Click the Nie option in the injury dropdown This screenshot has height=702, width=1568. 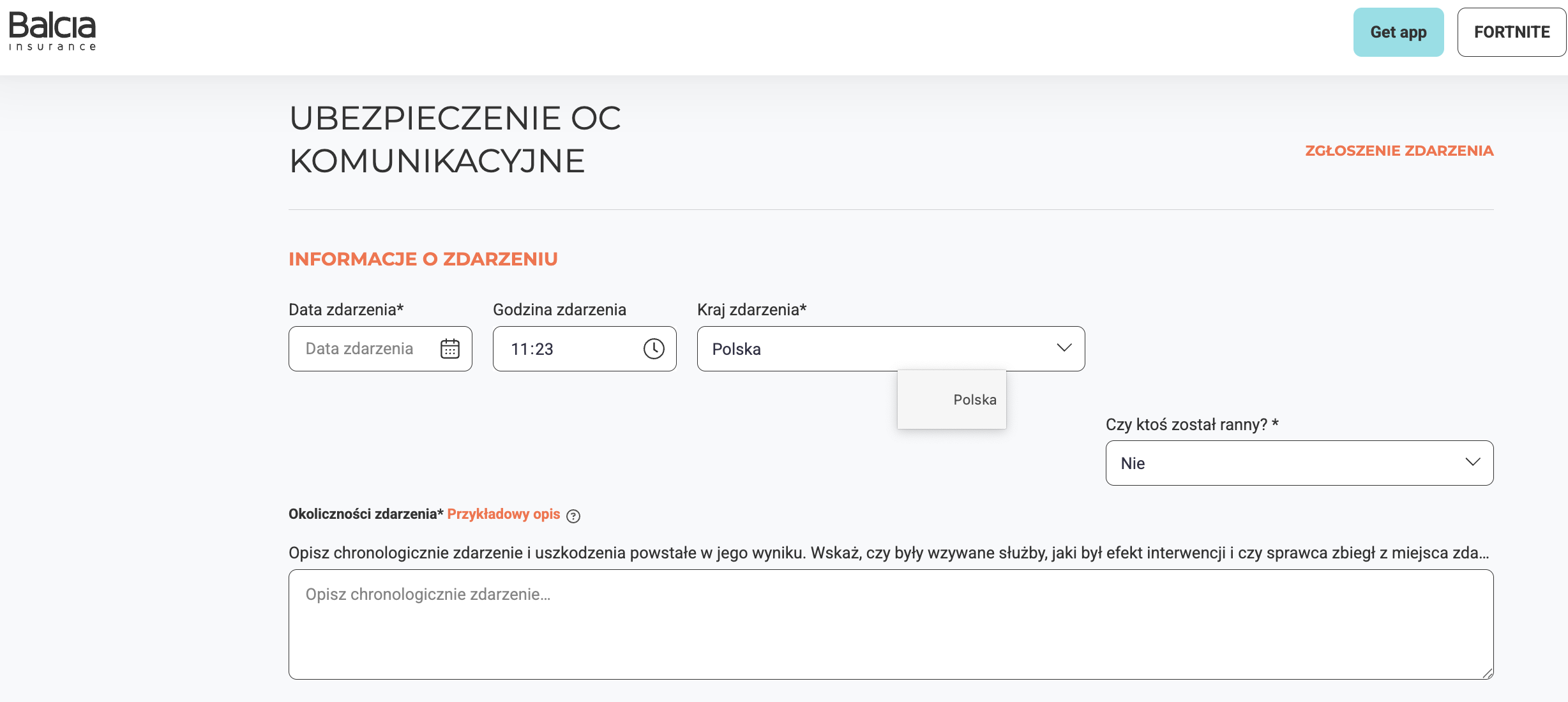click(1132, 462)
